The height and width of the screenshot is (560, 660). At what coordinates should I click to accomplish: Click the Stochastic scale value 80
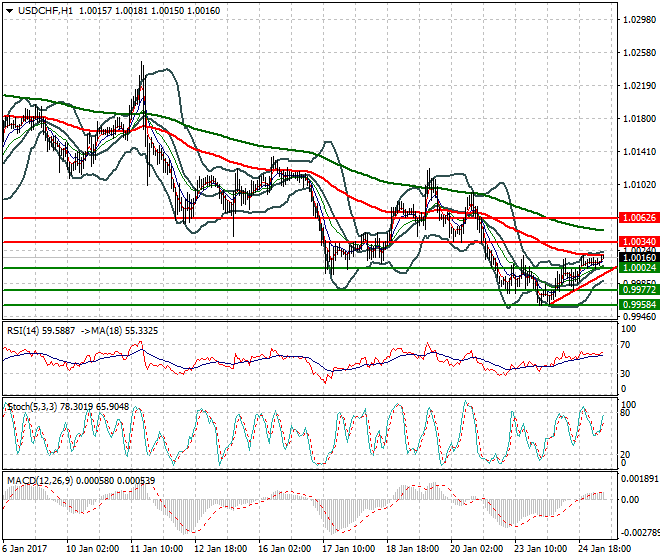pyautogui.click(x=625, y=413)
